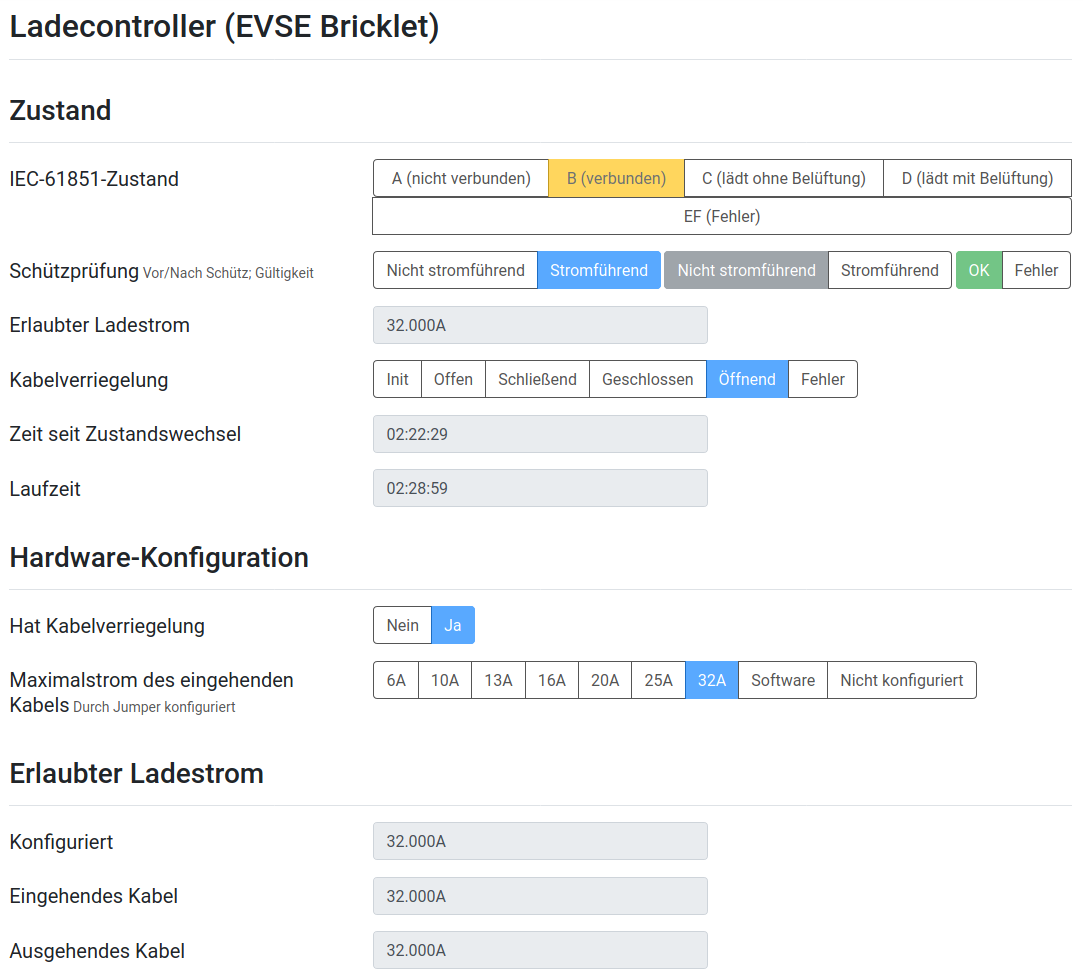Choose the Software current option
The height and width of the screenshot is (978, 1083).
pos(783,680)
